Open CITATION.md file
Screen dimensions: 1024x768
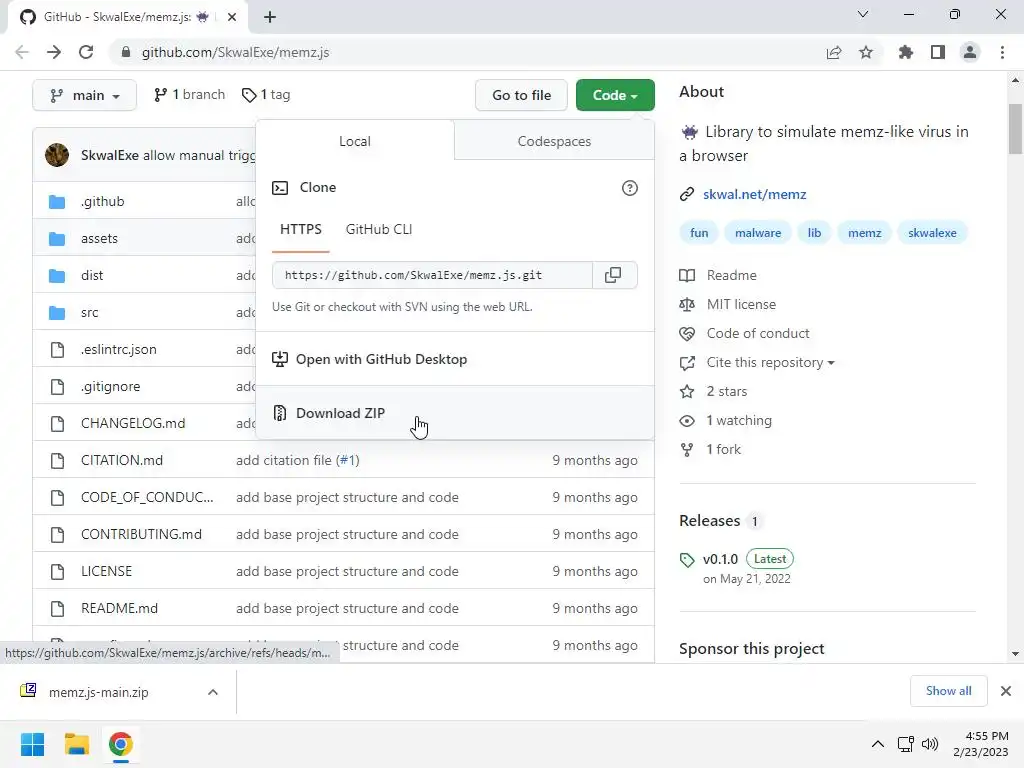(122, 460)
